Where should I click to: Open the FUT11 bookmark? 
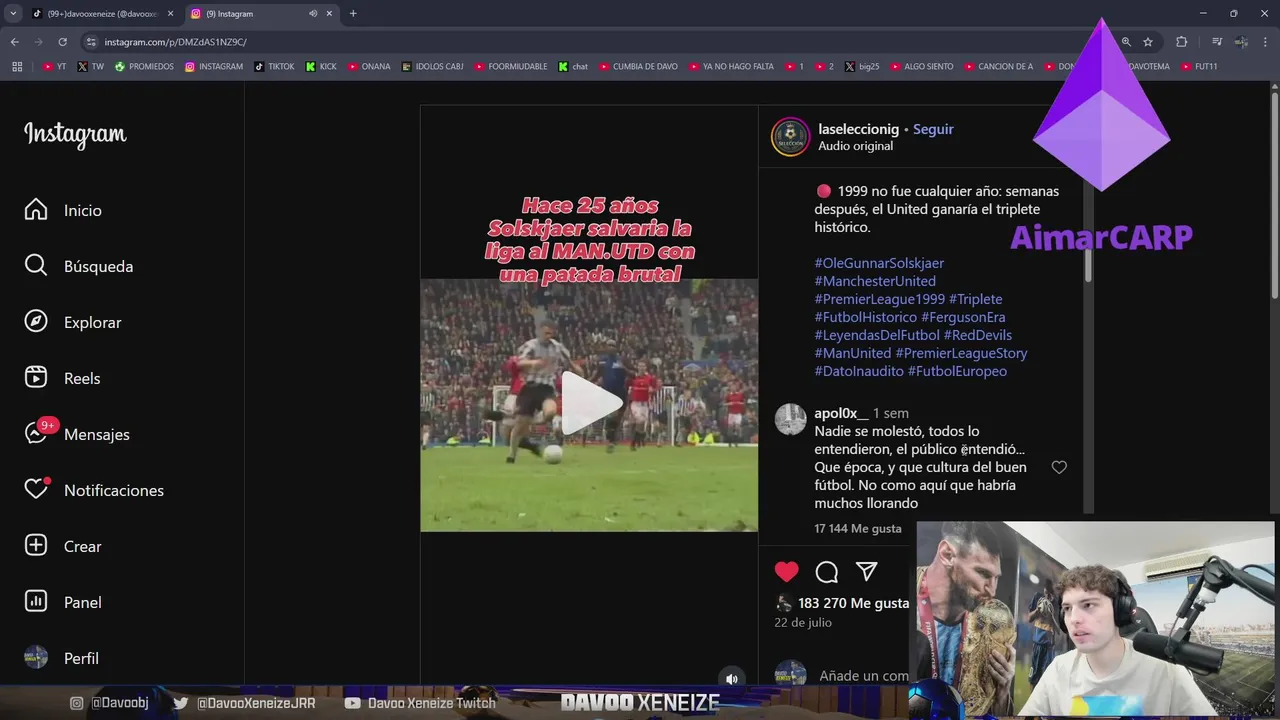point(1199,66)
